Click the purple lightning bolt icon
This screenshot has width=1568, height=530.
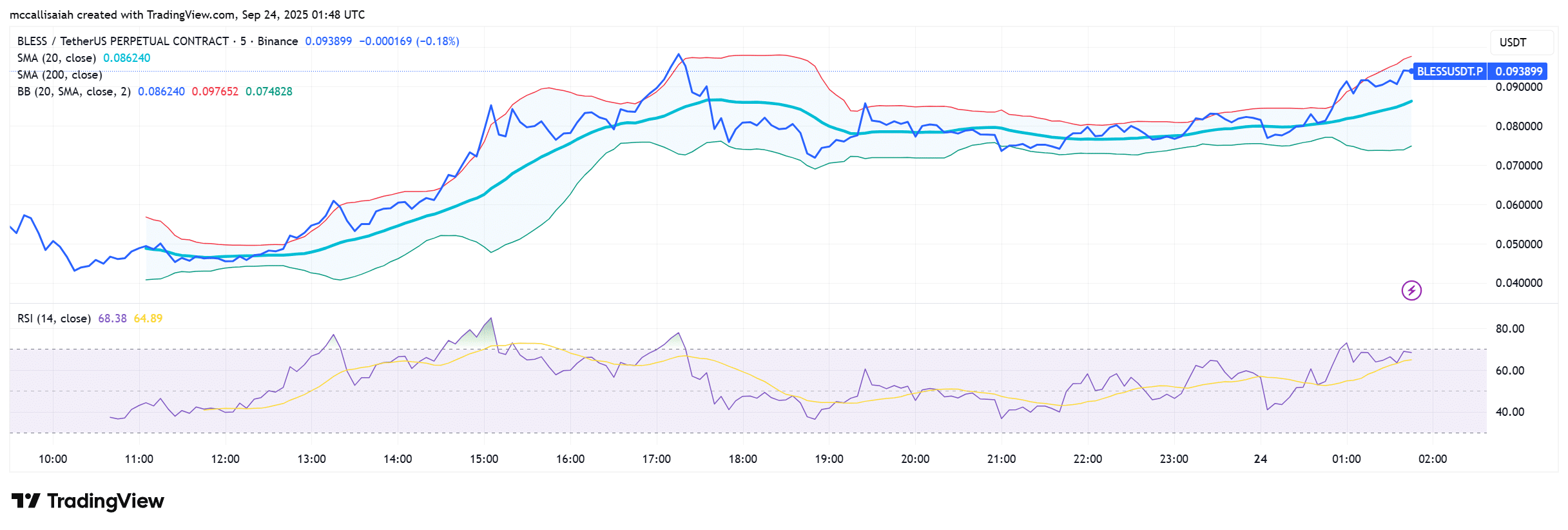[1411, 291]
